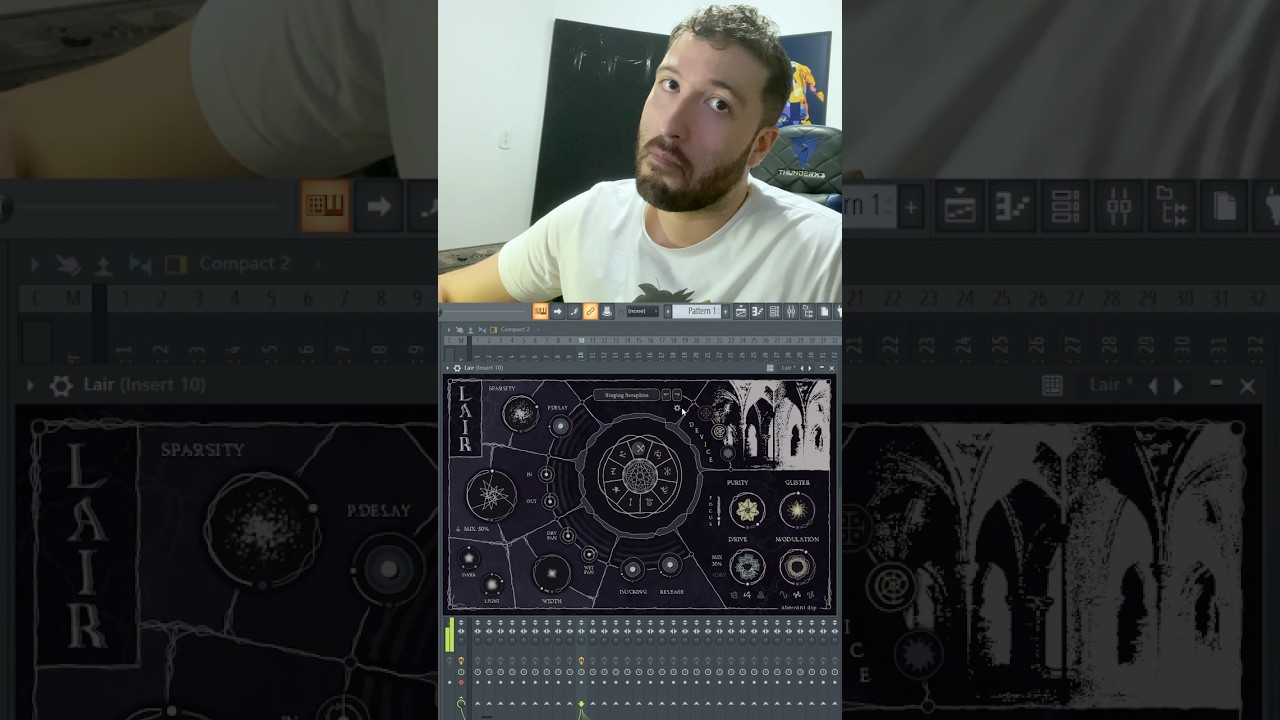This screenshot has width=1280, height=720.
Task: Click the Ducking knob
Action: [x=632, y=570]
